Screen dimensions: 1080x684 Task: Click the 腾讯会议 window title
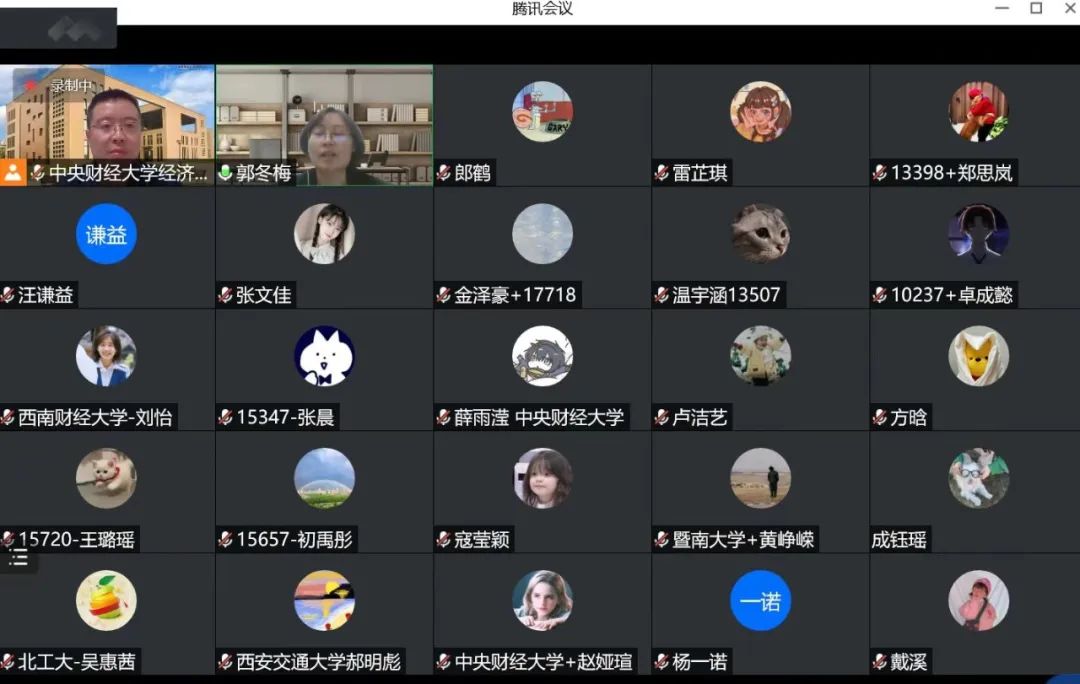pos(542,9)
